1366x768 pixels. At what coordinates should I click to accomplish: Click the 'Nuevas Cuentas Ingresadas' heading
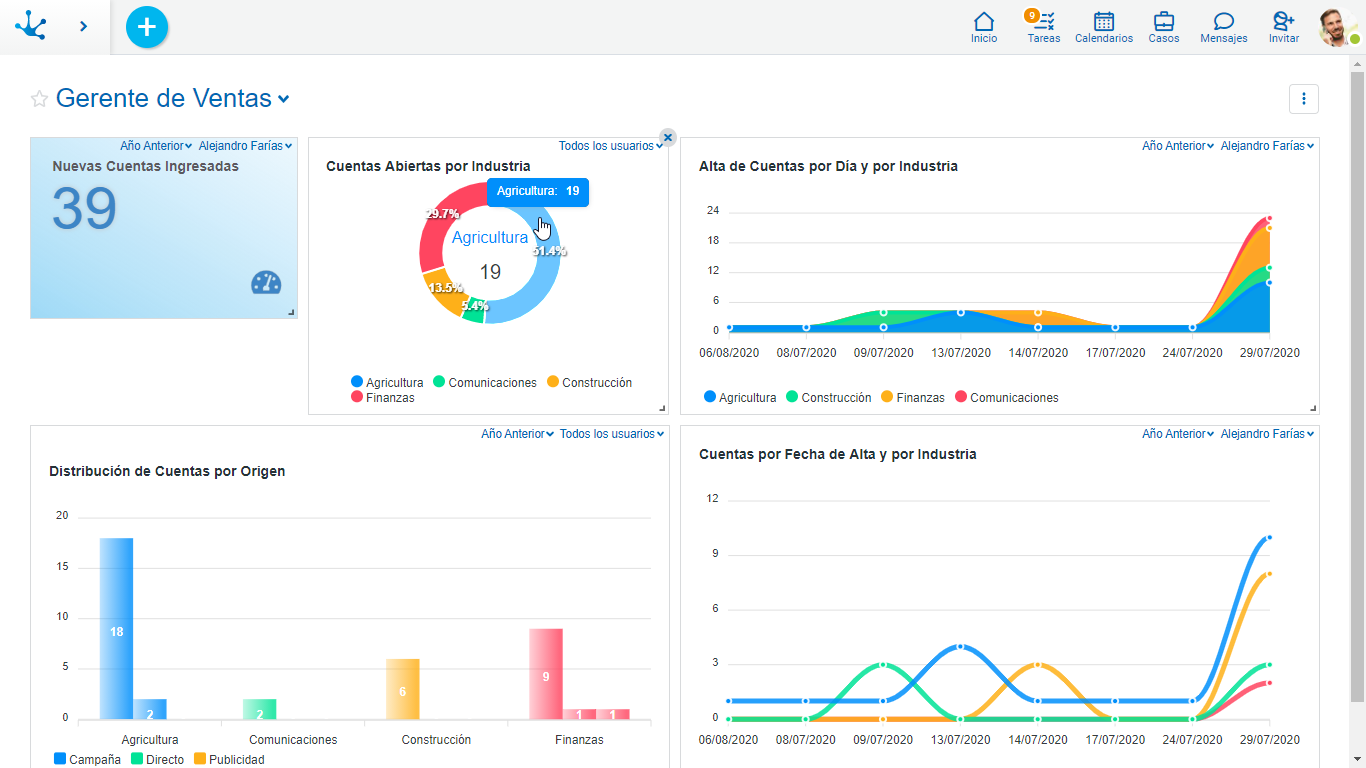tap(146, 166)
